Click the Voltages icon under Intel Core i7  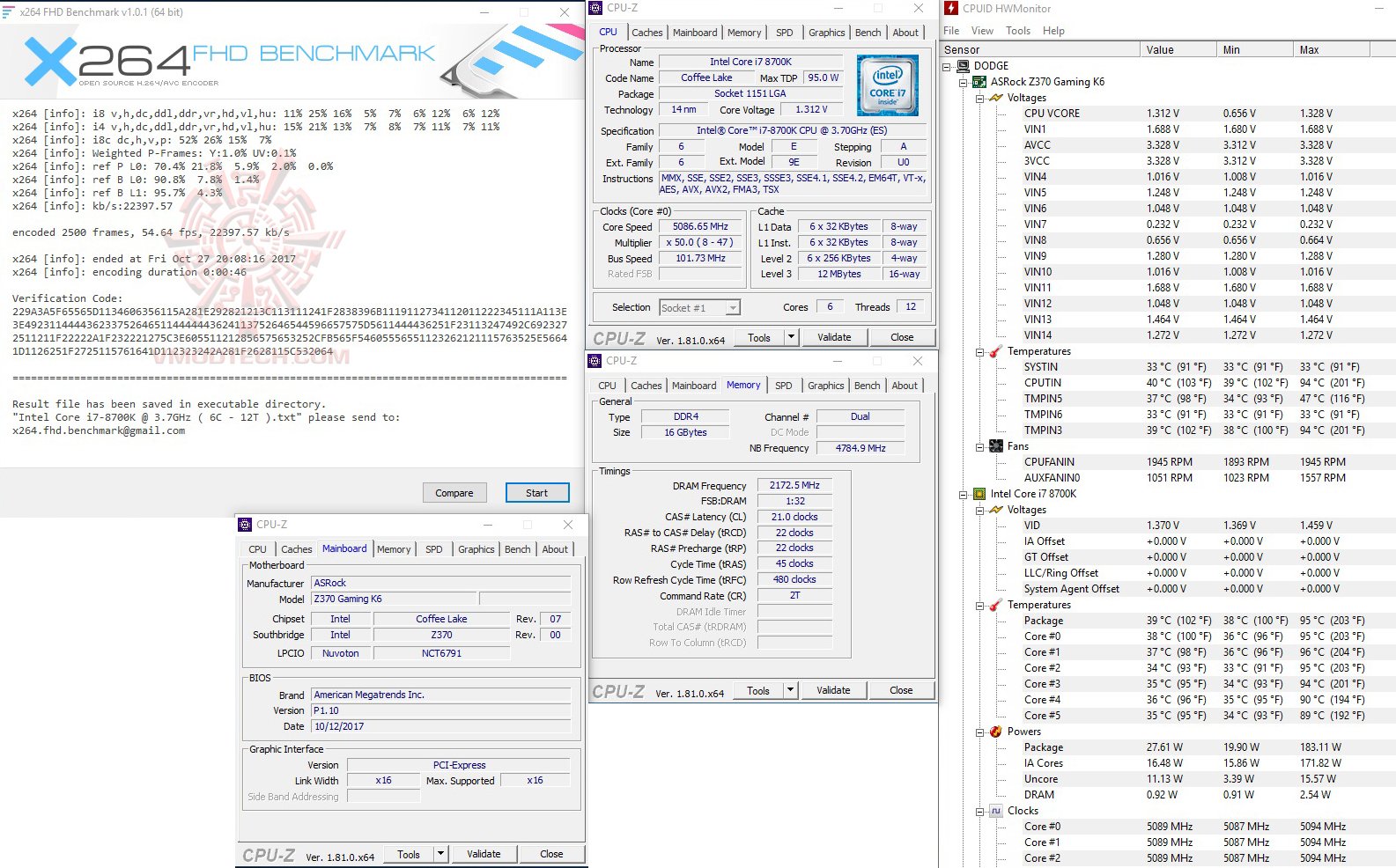(x=996, y=510)
